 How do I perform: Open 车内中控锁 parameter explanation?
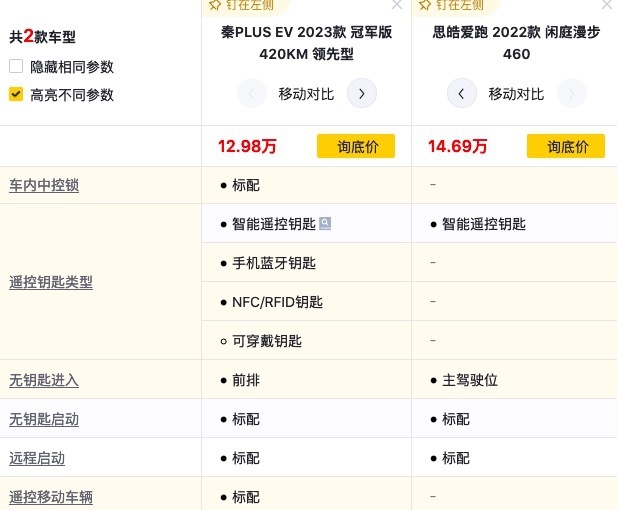(44, 185)
